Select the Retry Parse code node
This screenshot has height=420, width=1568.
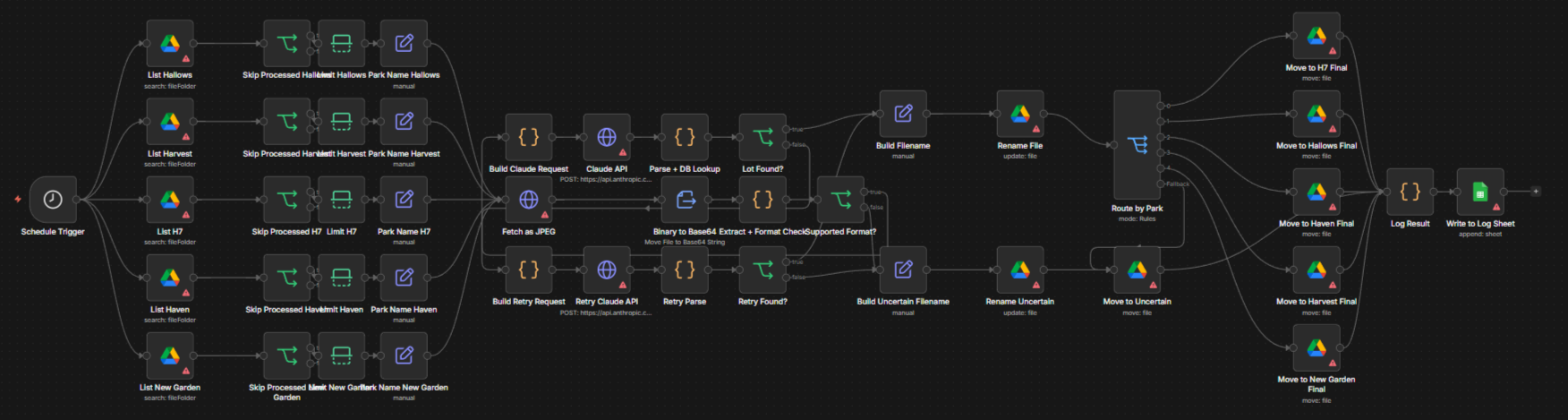pyautogui.click(x=685, y=270)
